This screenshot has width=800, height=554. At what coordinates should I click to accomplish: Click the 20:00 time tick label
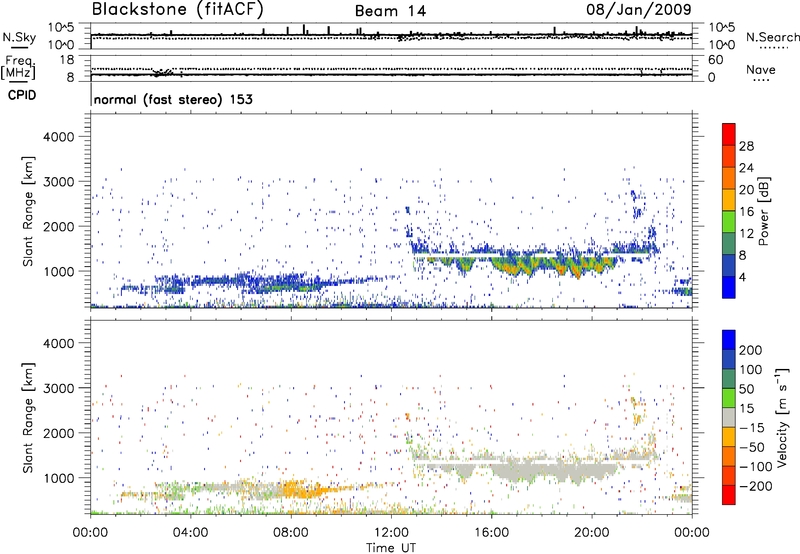592,533
